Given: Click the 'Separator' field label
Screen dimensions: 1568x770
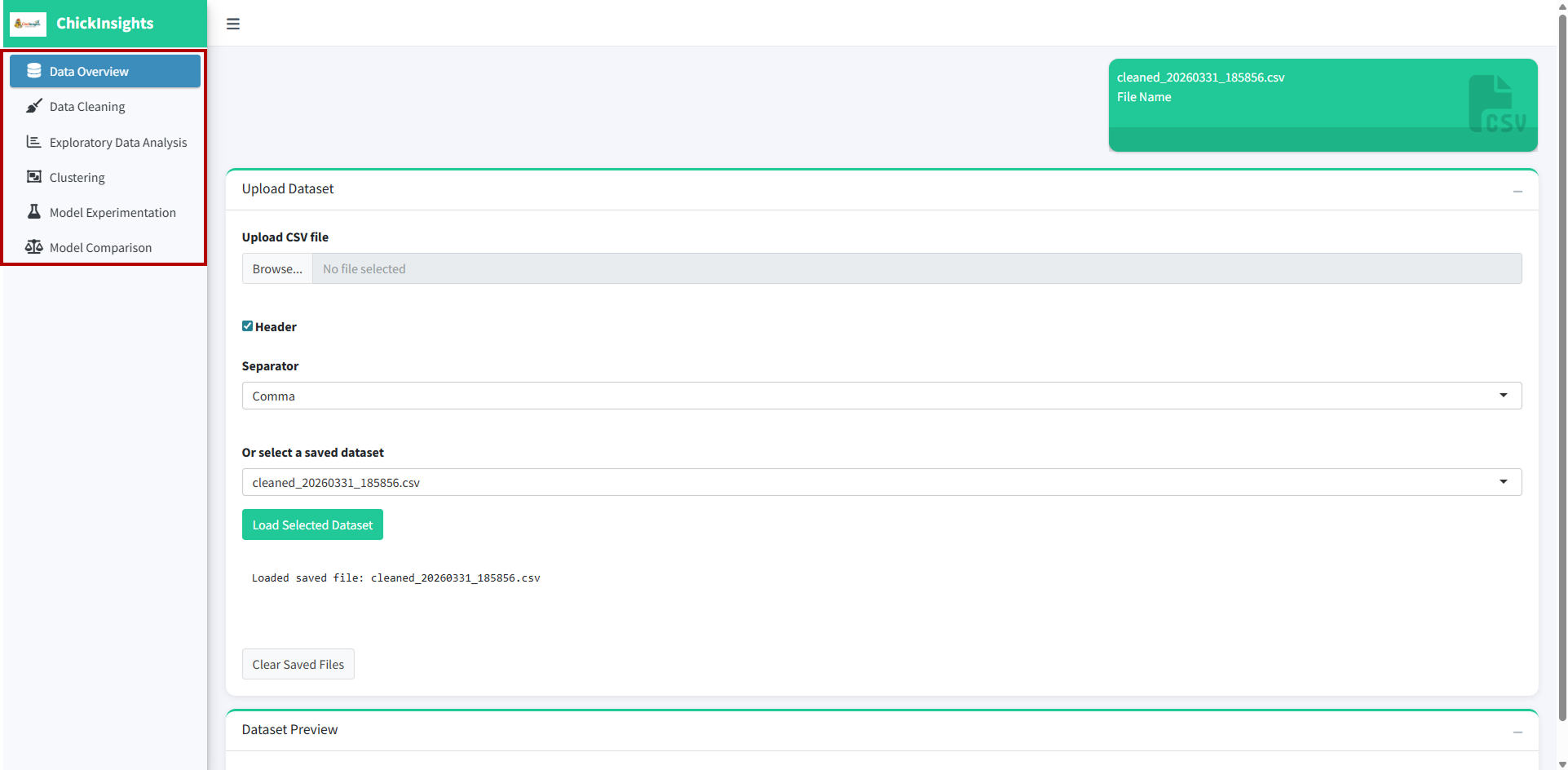Looking at the screenshot, I should [x=270, y=365].
